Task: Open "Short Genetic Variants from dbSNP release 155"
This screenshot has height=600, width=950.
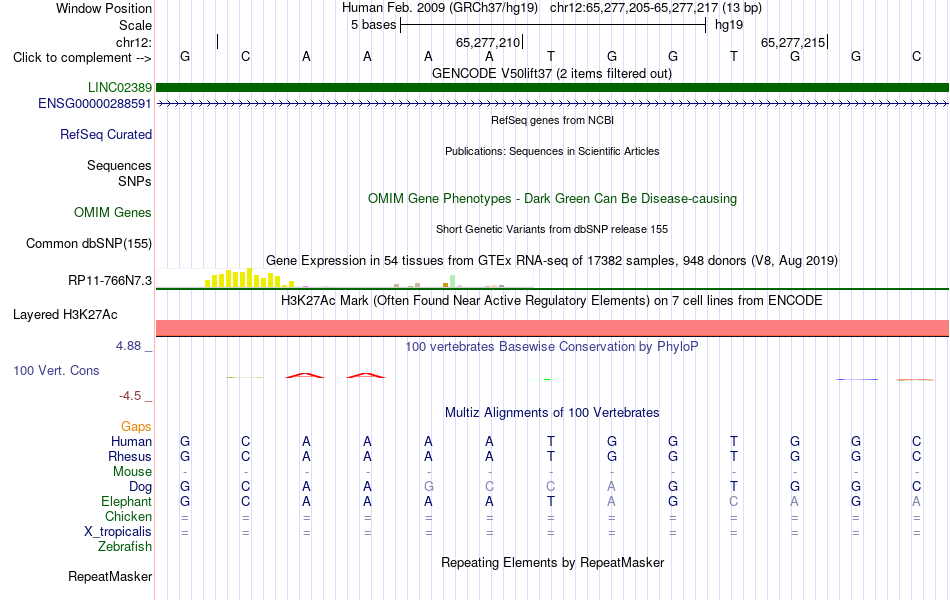Action: [552, 229]
